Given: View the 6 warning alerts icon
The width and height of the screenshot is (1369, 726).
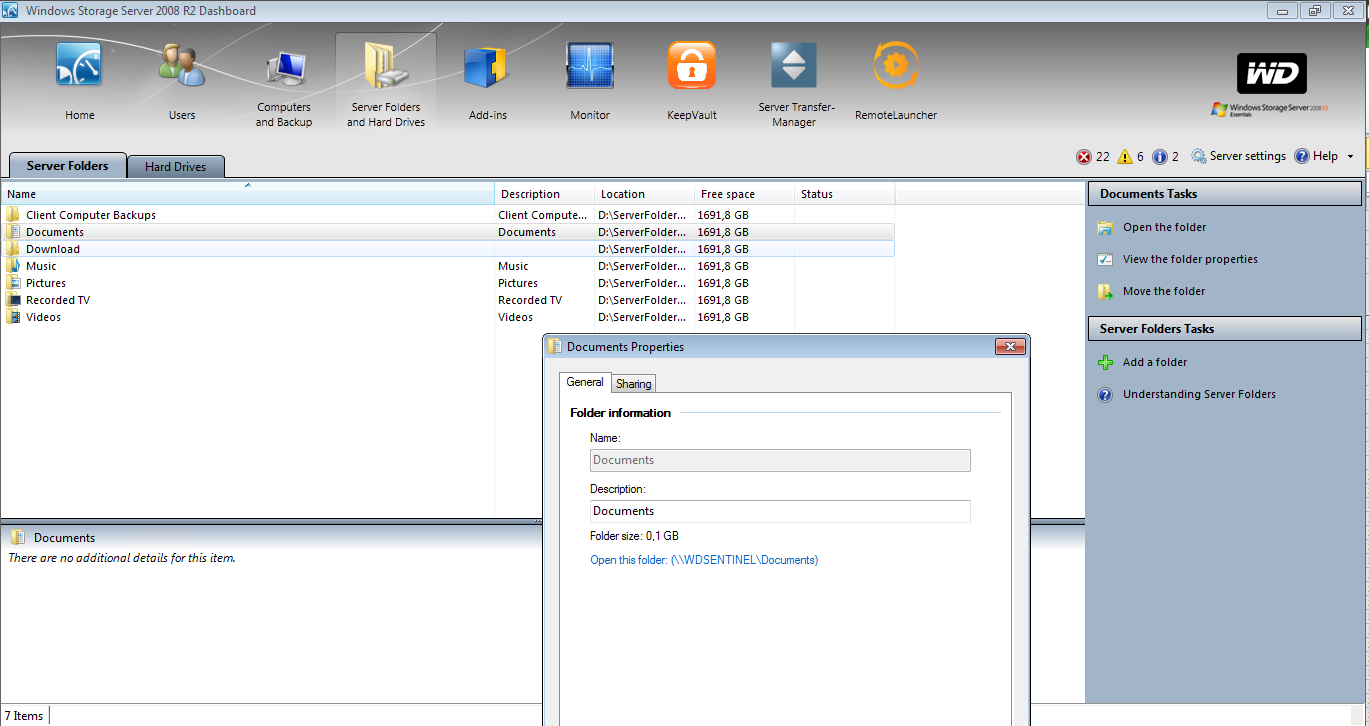Looking at the screenshot, I should pos(1125,157).
